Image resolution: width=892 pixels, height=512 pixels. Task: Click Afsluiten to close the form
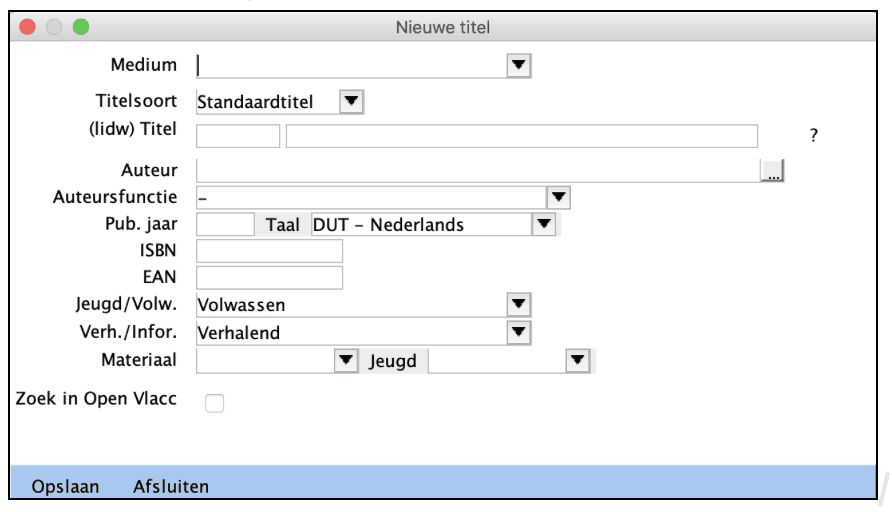(171, 487)
